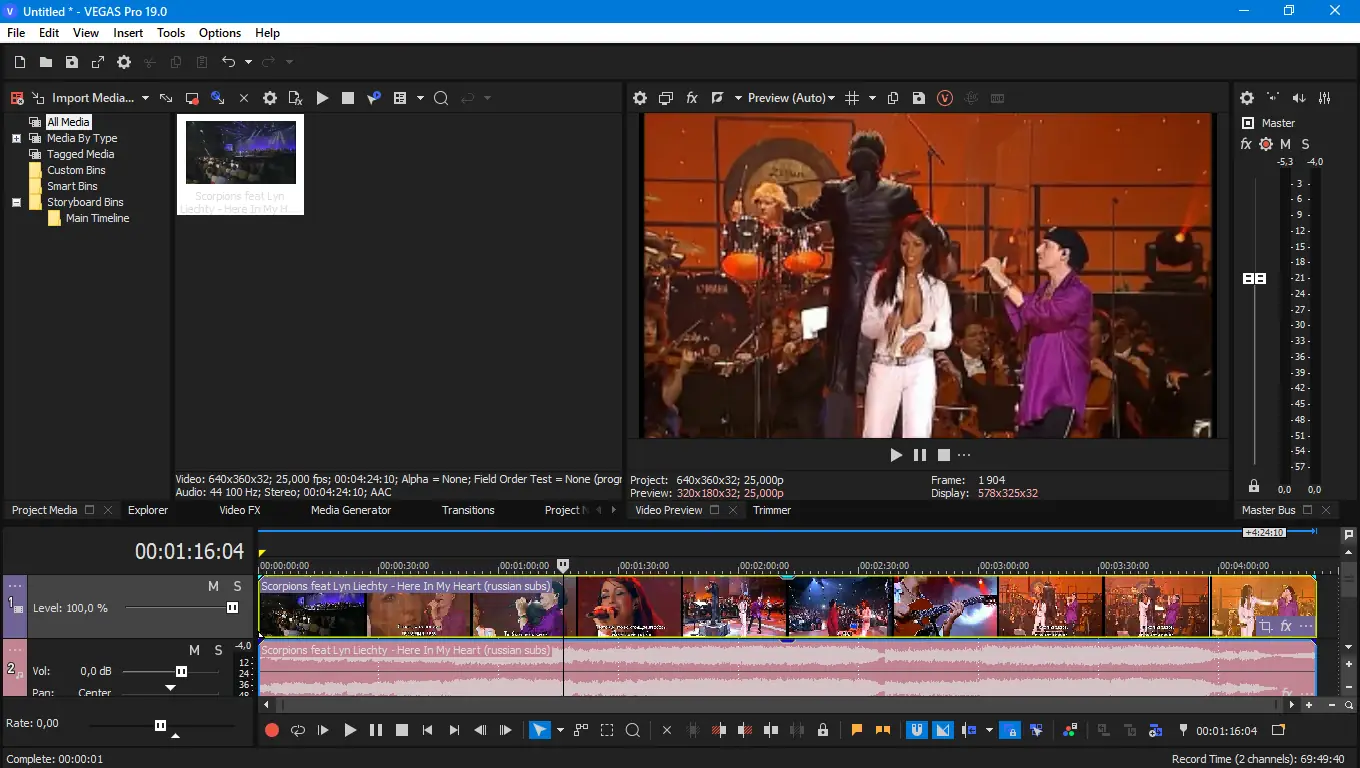Mute the Master bus with M

pos(1286,144)
